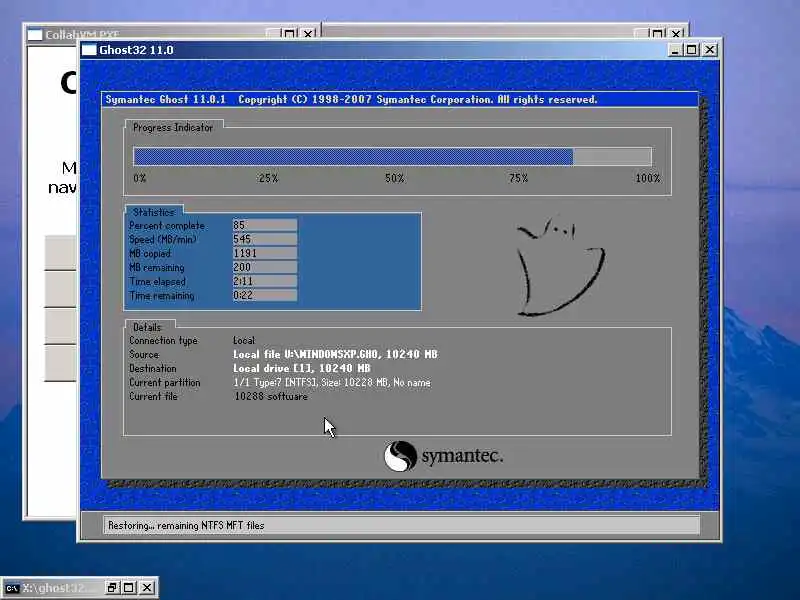
Task: Click the command prompt icon of X:\ghost32 window
Action: (x=12, y=588)
